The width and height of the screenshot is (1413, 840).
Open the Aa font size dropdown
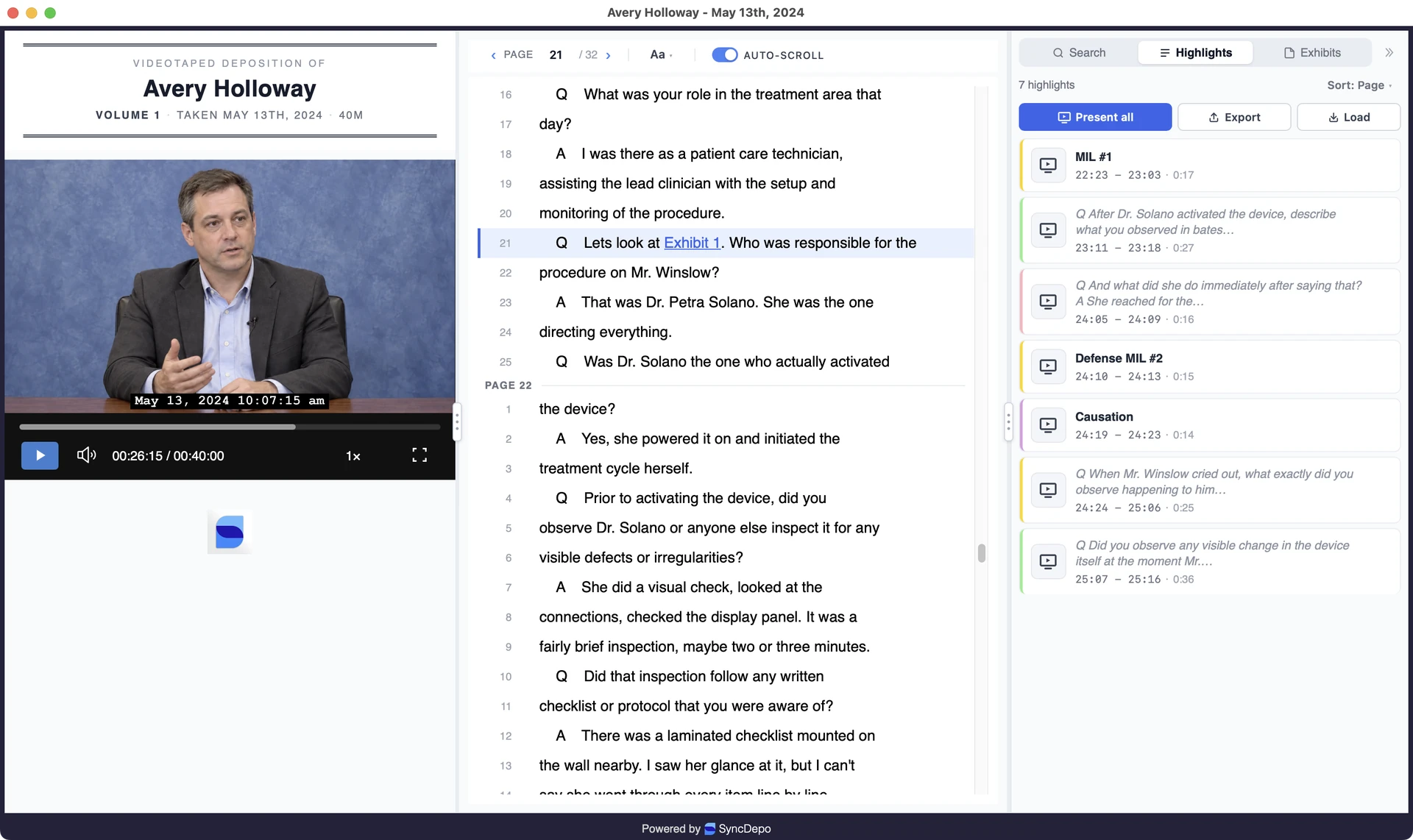[x=661, y=54]
